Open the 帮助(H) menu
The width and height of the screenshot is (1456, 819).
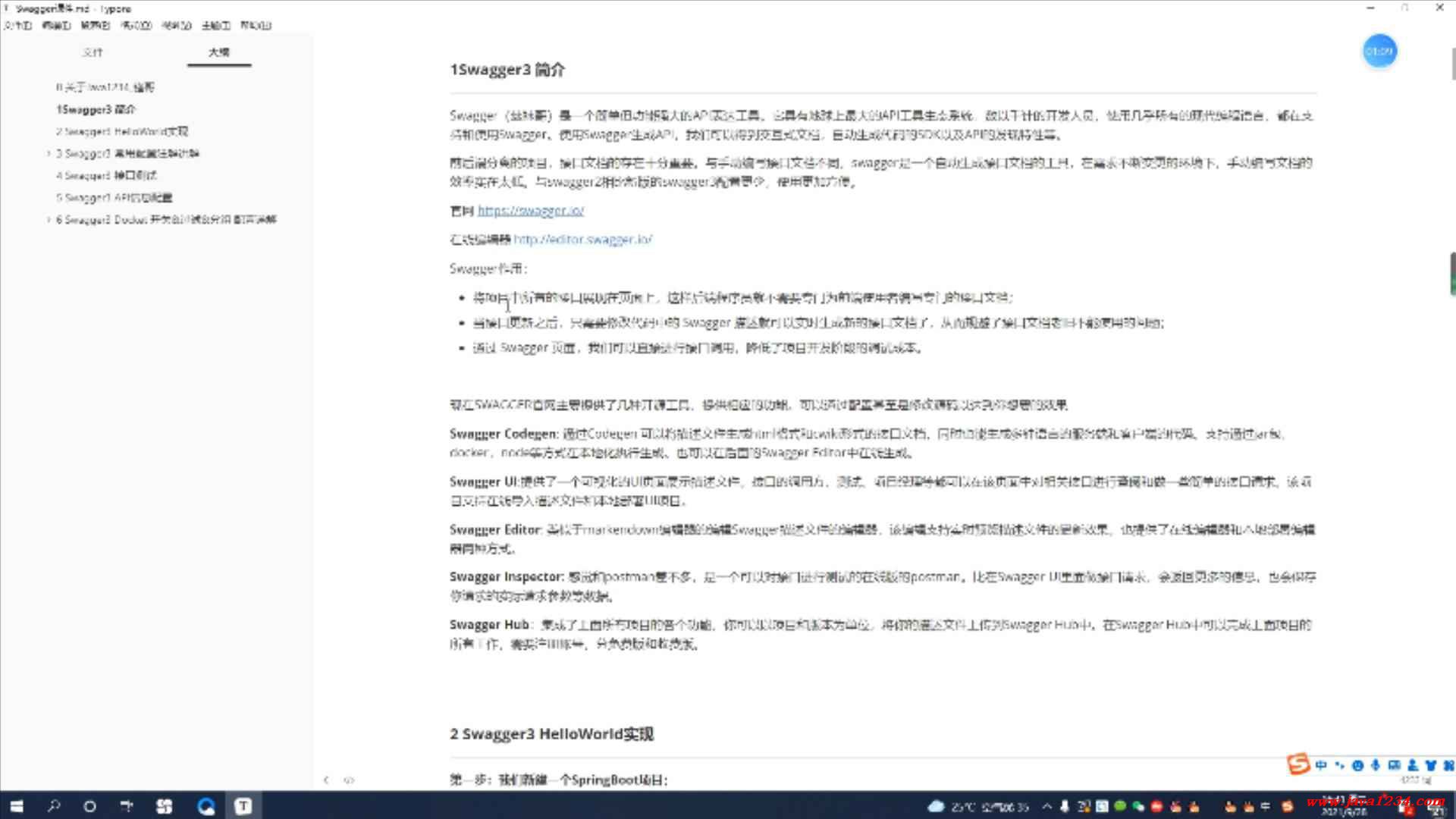(x=256, y=25)
